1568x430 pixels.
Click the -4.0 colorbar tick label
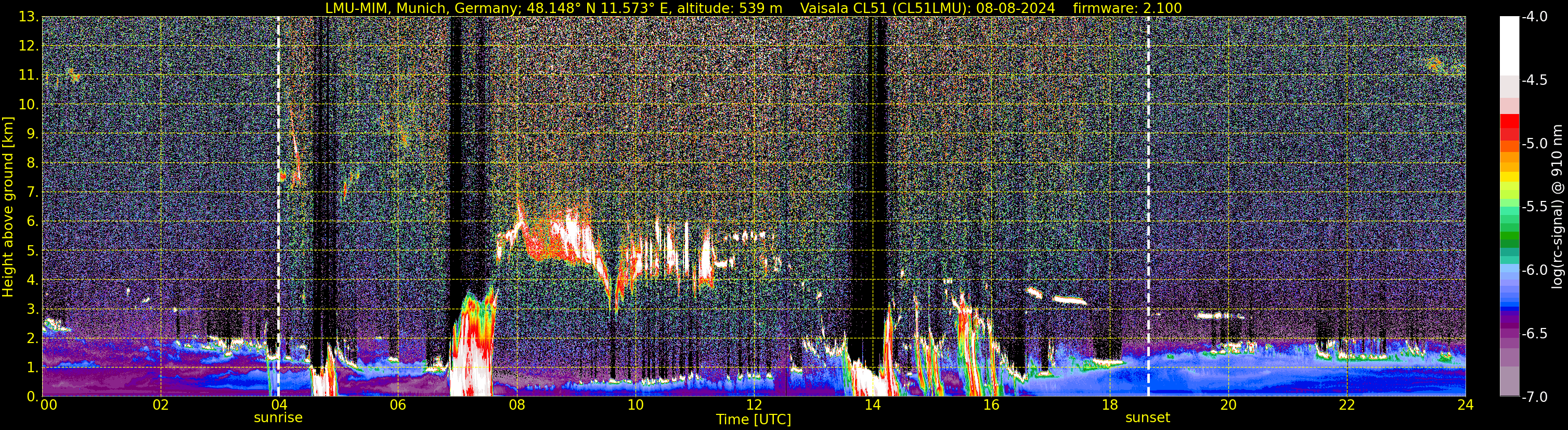[x=1534, y=17]
